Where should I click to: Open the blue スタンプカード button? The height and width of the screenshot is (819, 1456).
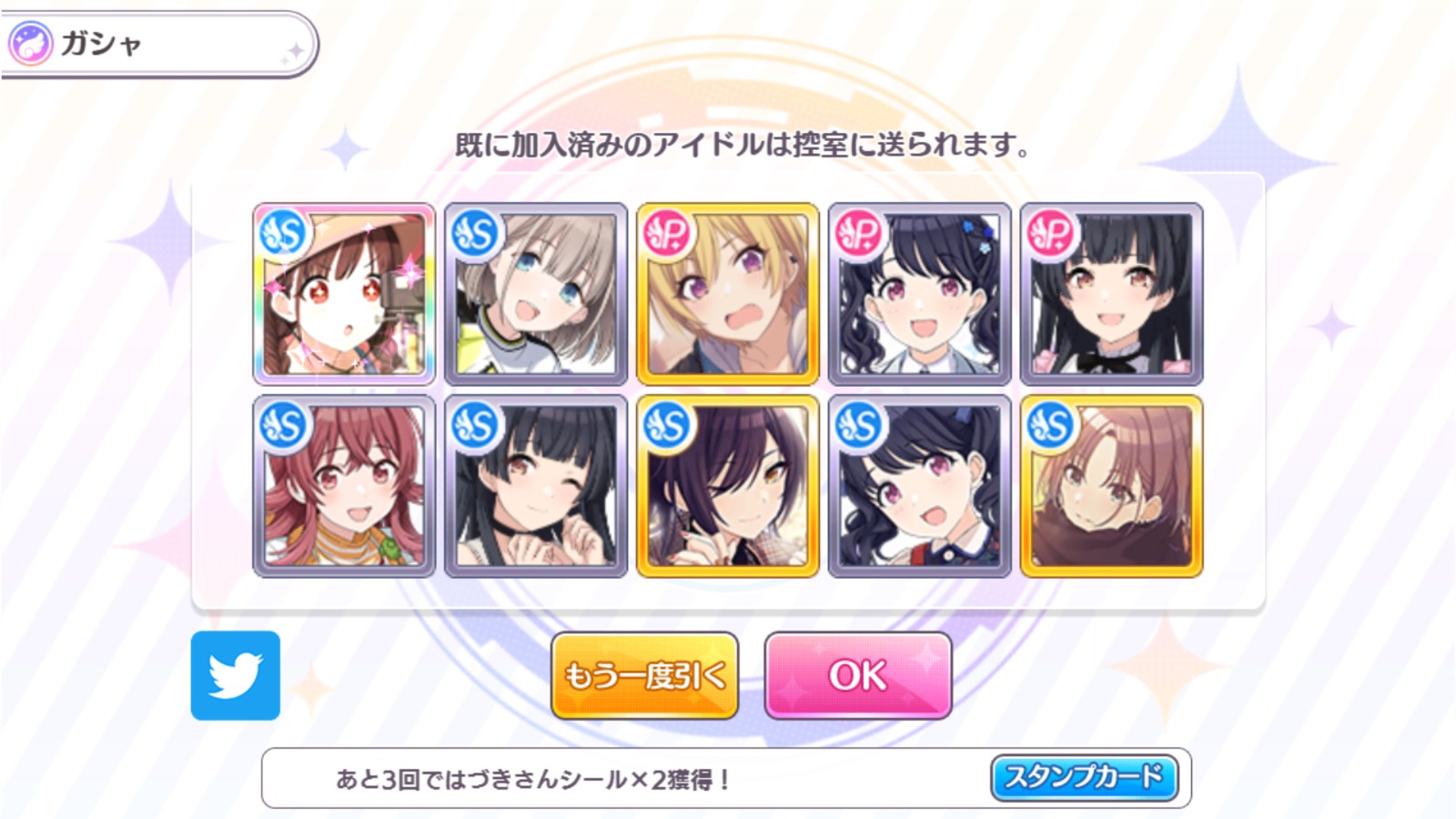click(1084, 777)
